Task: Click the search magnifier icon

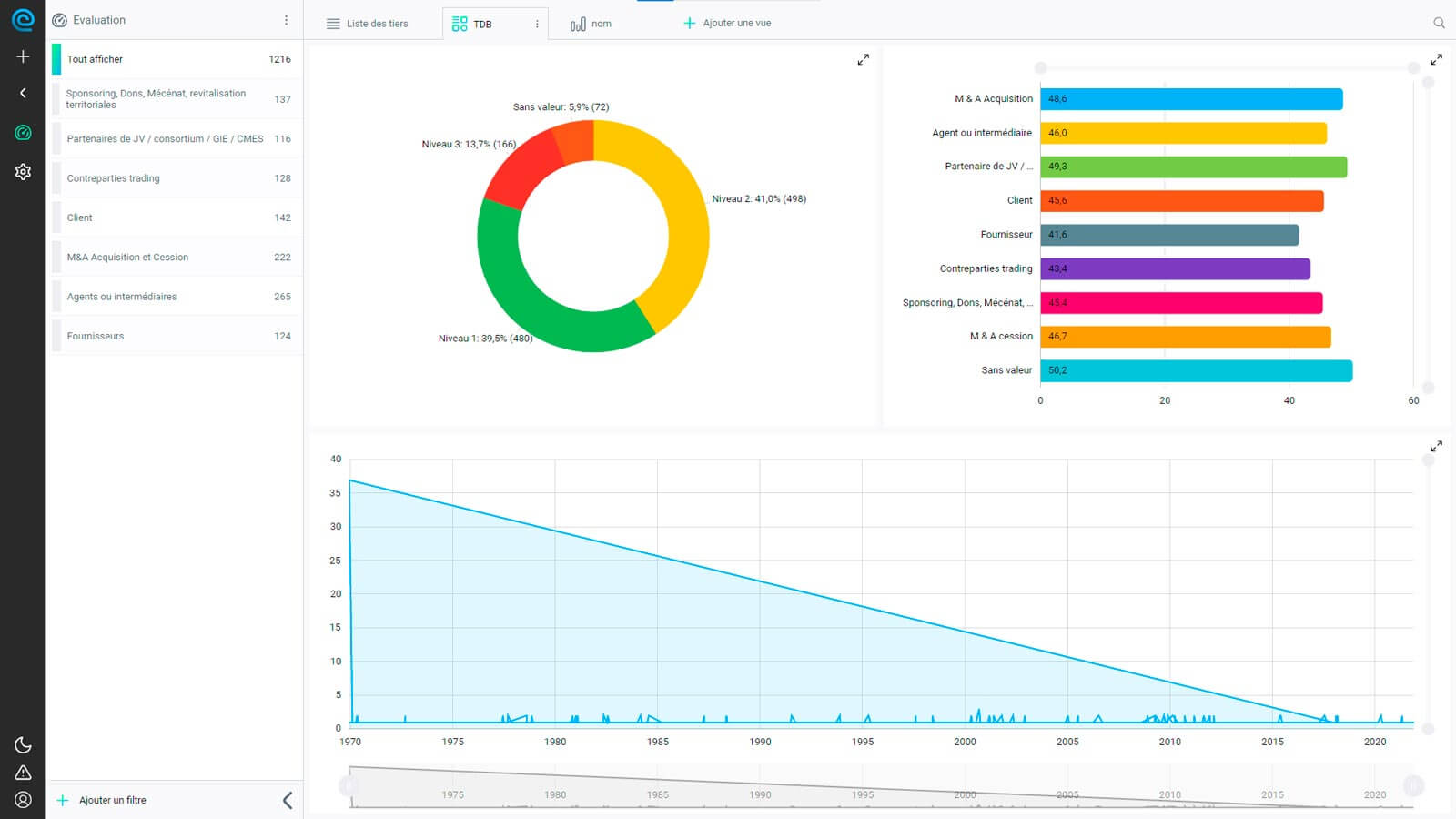Action: pyautogui.click(x=1439, y=23)
